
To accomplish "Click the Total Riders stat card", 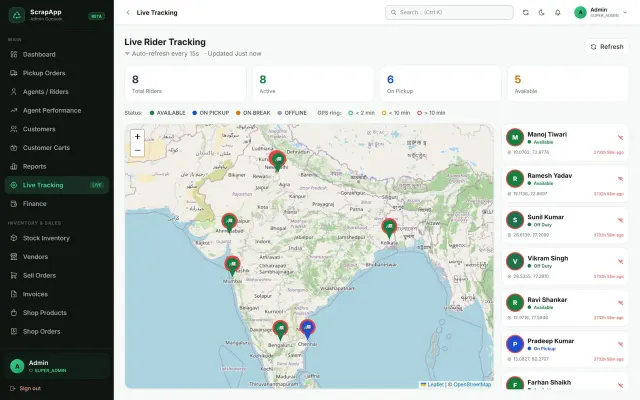I will coord(185,84).
